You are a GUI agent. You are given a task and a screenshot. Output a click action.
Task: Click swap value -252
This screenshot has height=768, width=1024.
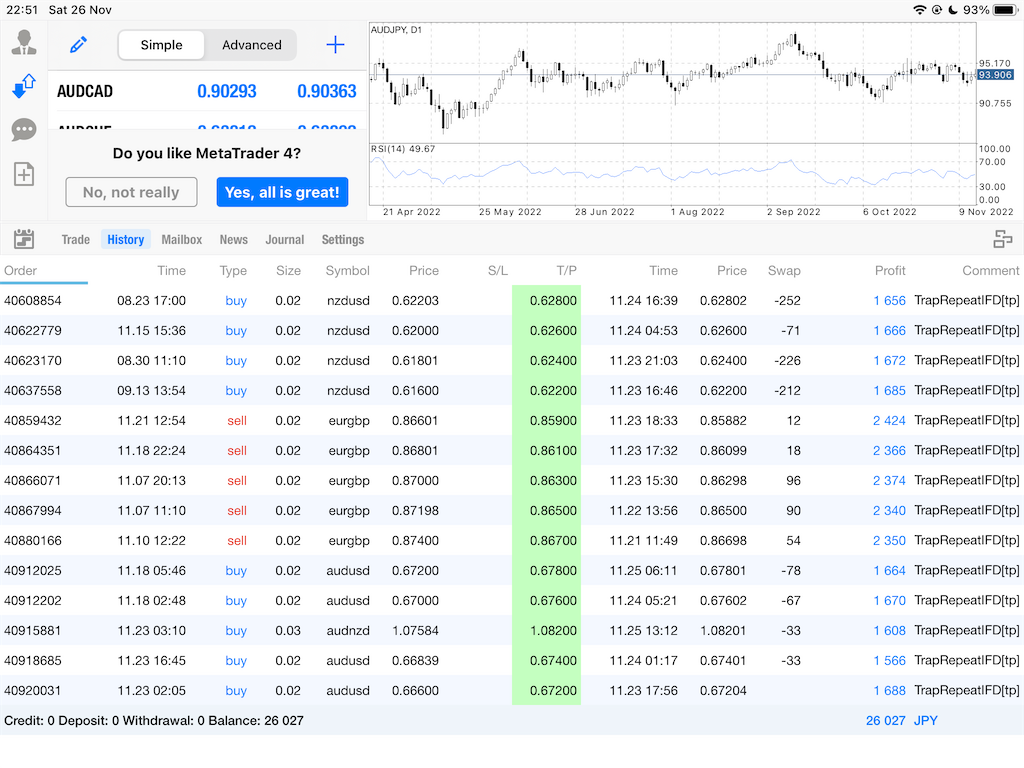(787, 300)
